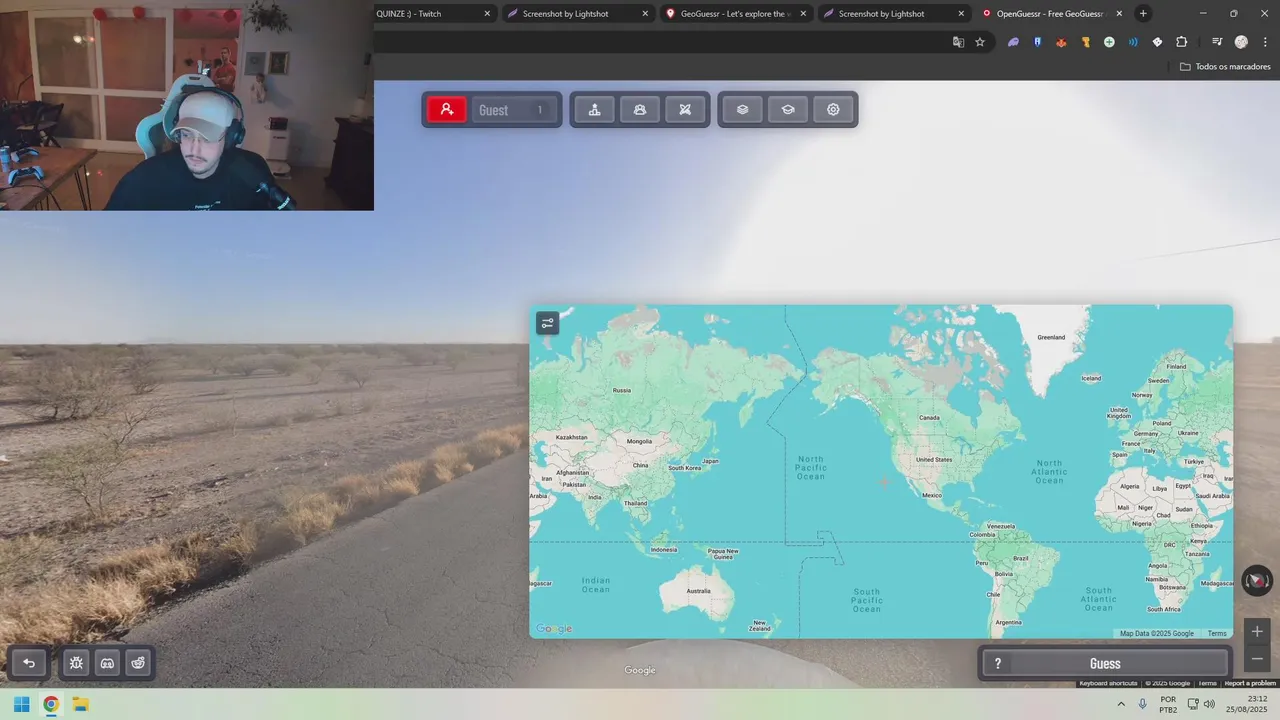Open the volume control in tray

tap(1209, 704)
